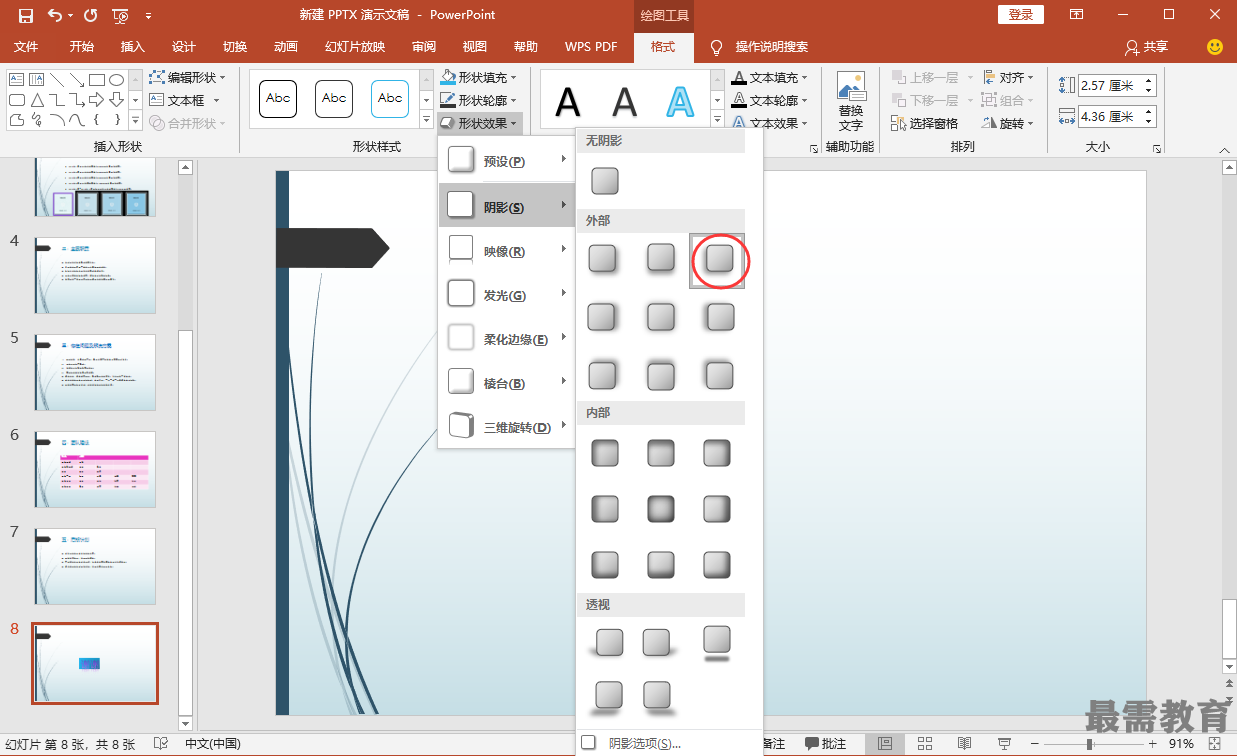The width and height of the screenshot is (1237, 756).
Task: Pick the blue outlined A WordArt style
Action: (x=680, y=101)
